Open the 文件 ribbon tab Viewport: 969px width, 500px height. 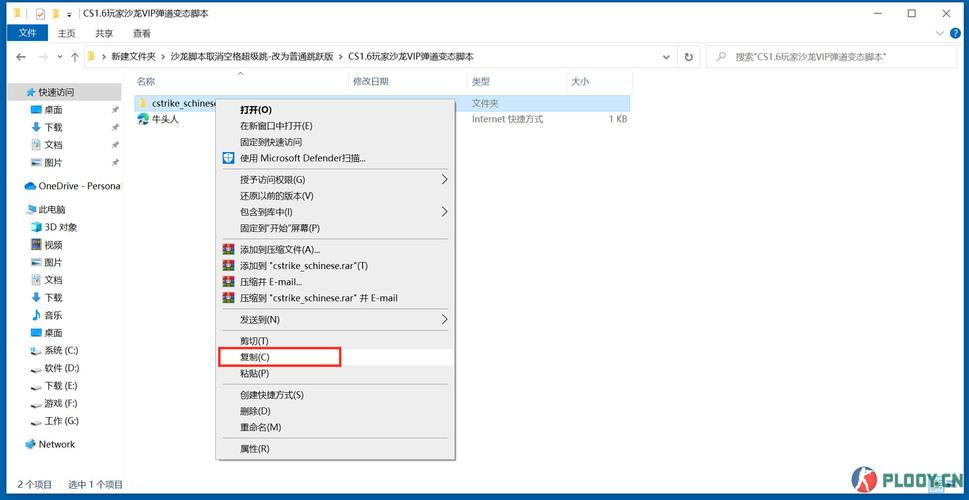(x=27, y=33)
